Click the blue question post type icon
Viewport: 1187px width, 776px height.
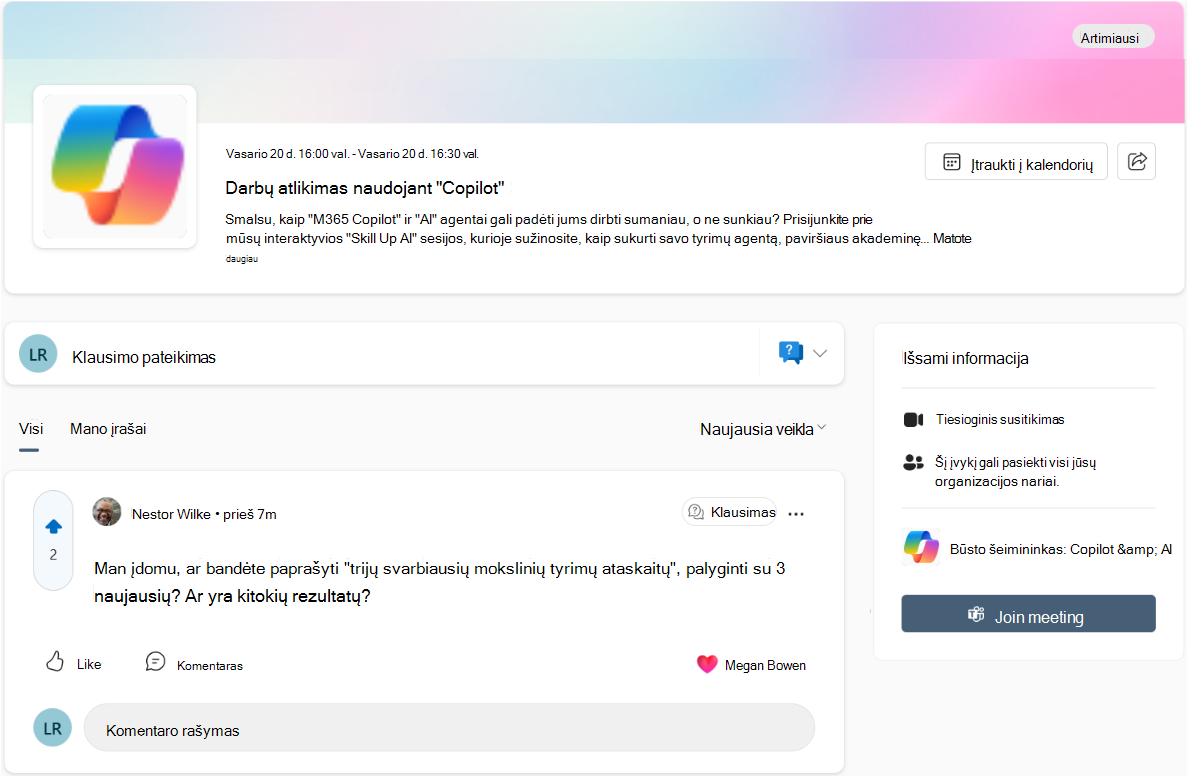[790, 352]
